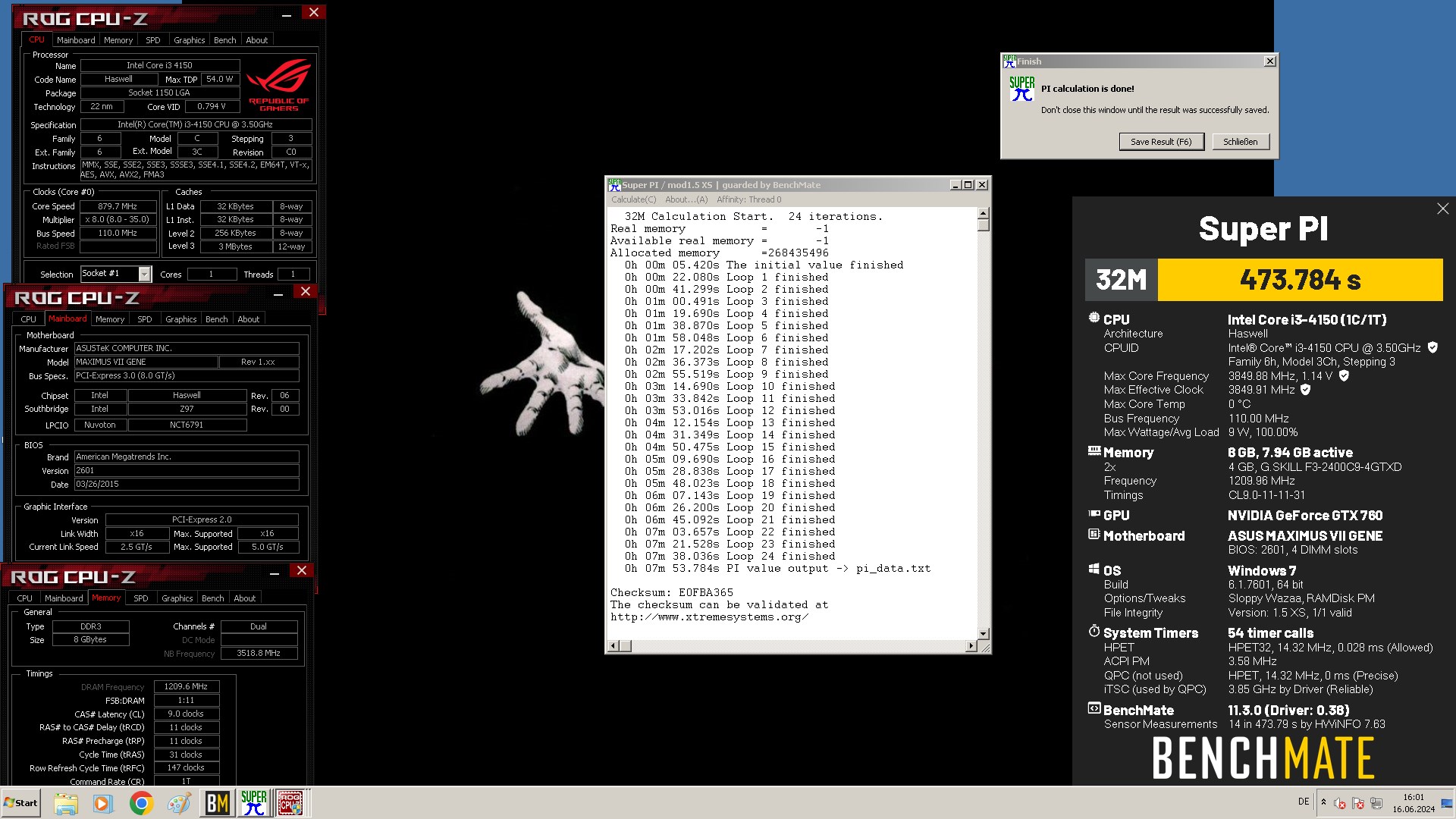Viewport: 1456px width, 819px height.
Task: Click the Memory icon in BenchMate panel
Action: 1094,451
